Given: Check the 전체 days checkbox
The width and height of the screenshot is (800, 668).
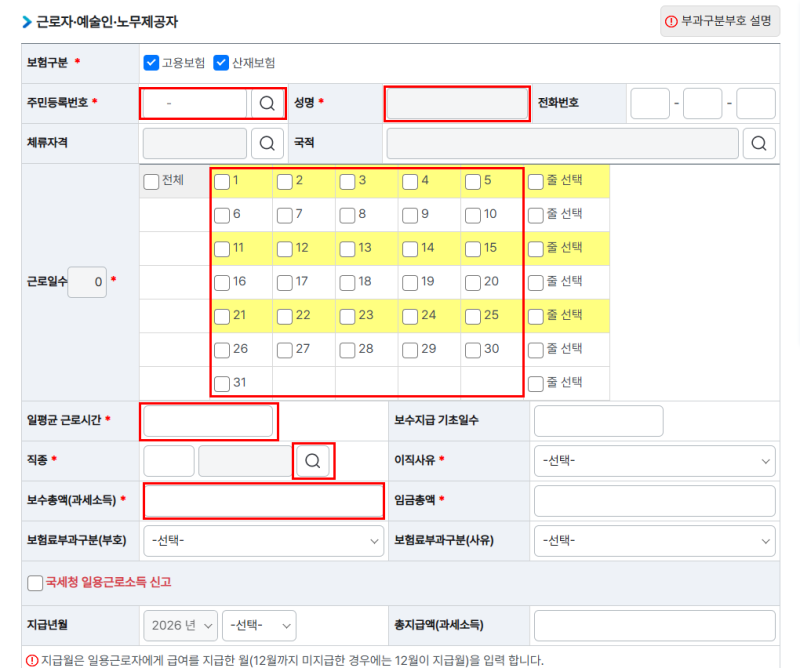Looking at the screenshot, I should click(x=151, y=182).
